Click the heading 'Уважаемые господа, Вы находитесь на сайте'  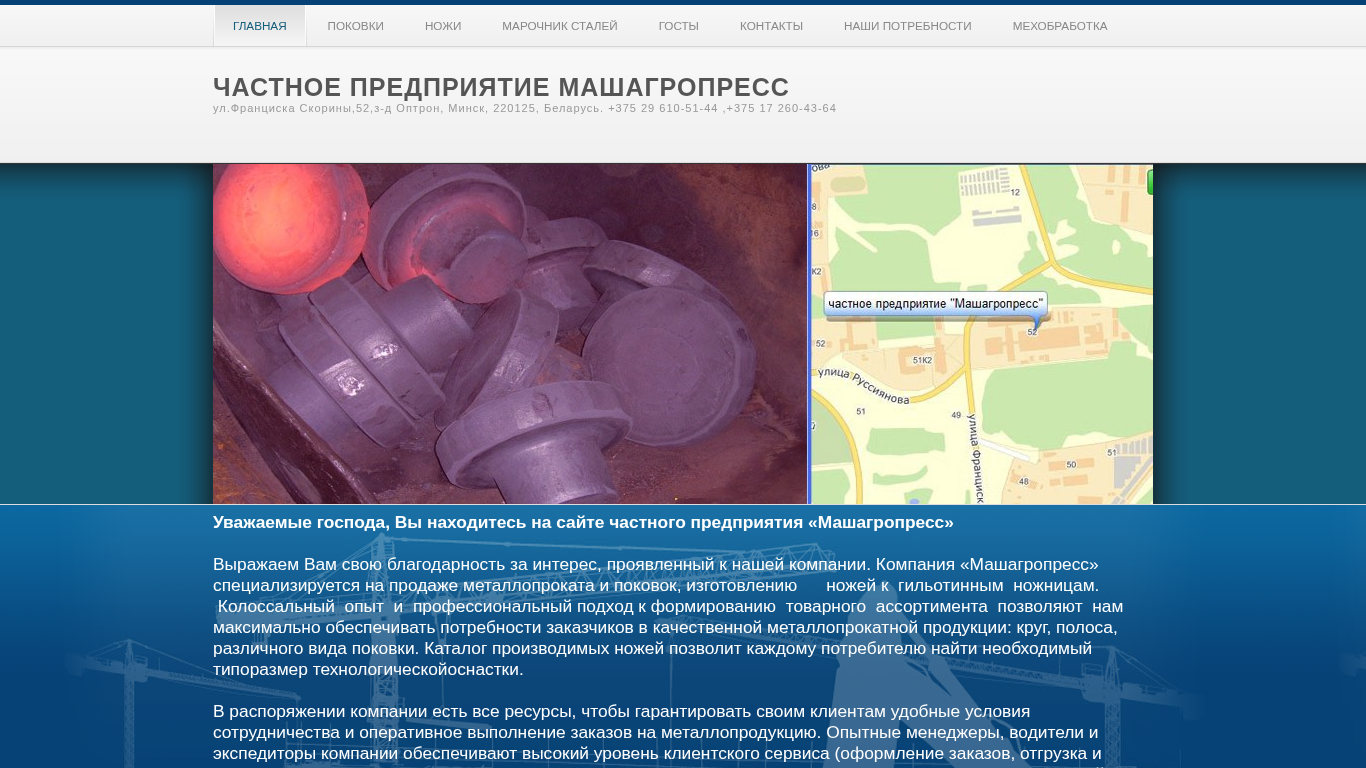[x=583, y=522]
